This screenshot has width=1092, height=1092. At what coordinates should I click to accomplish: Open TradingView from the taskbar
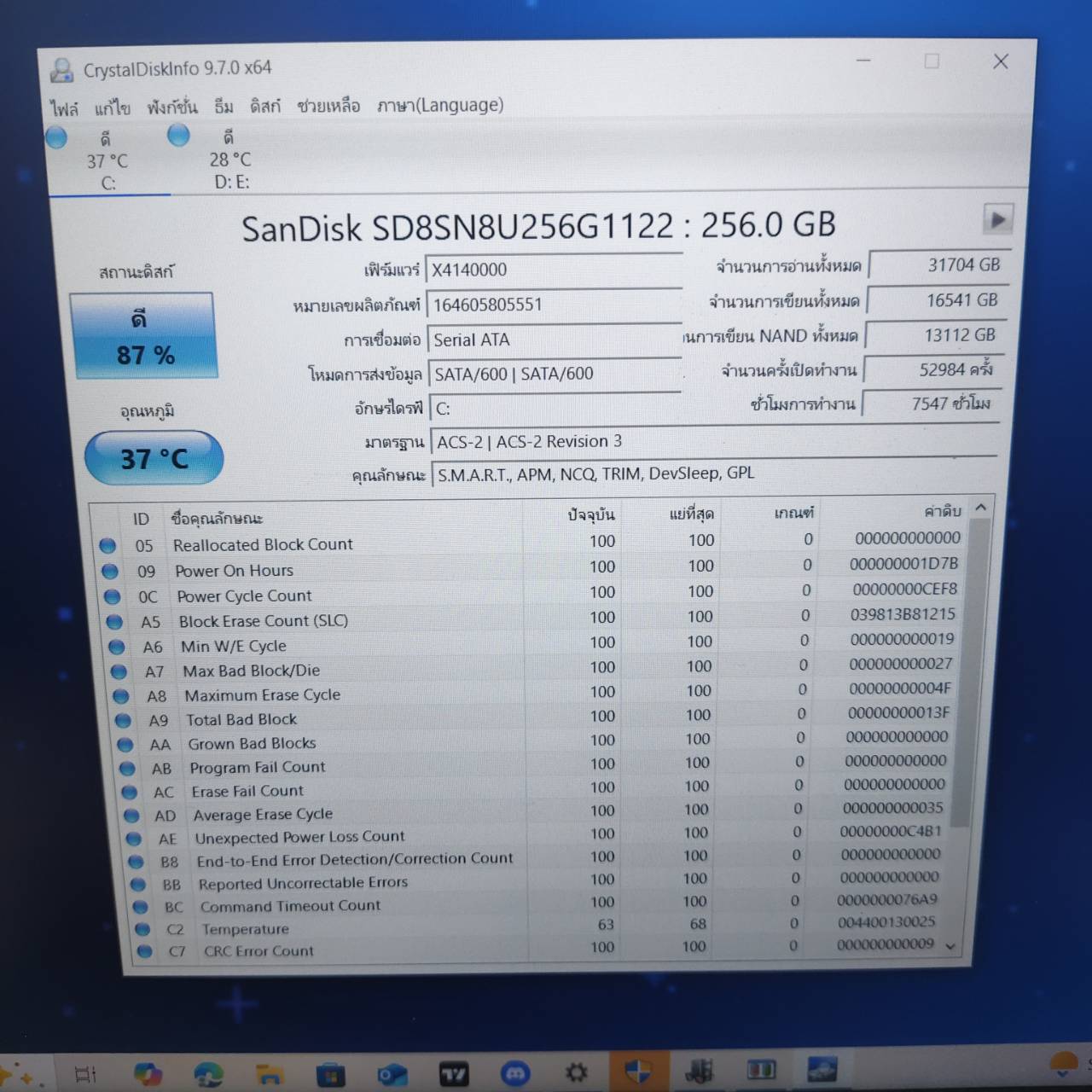[x=454, y=1073]
